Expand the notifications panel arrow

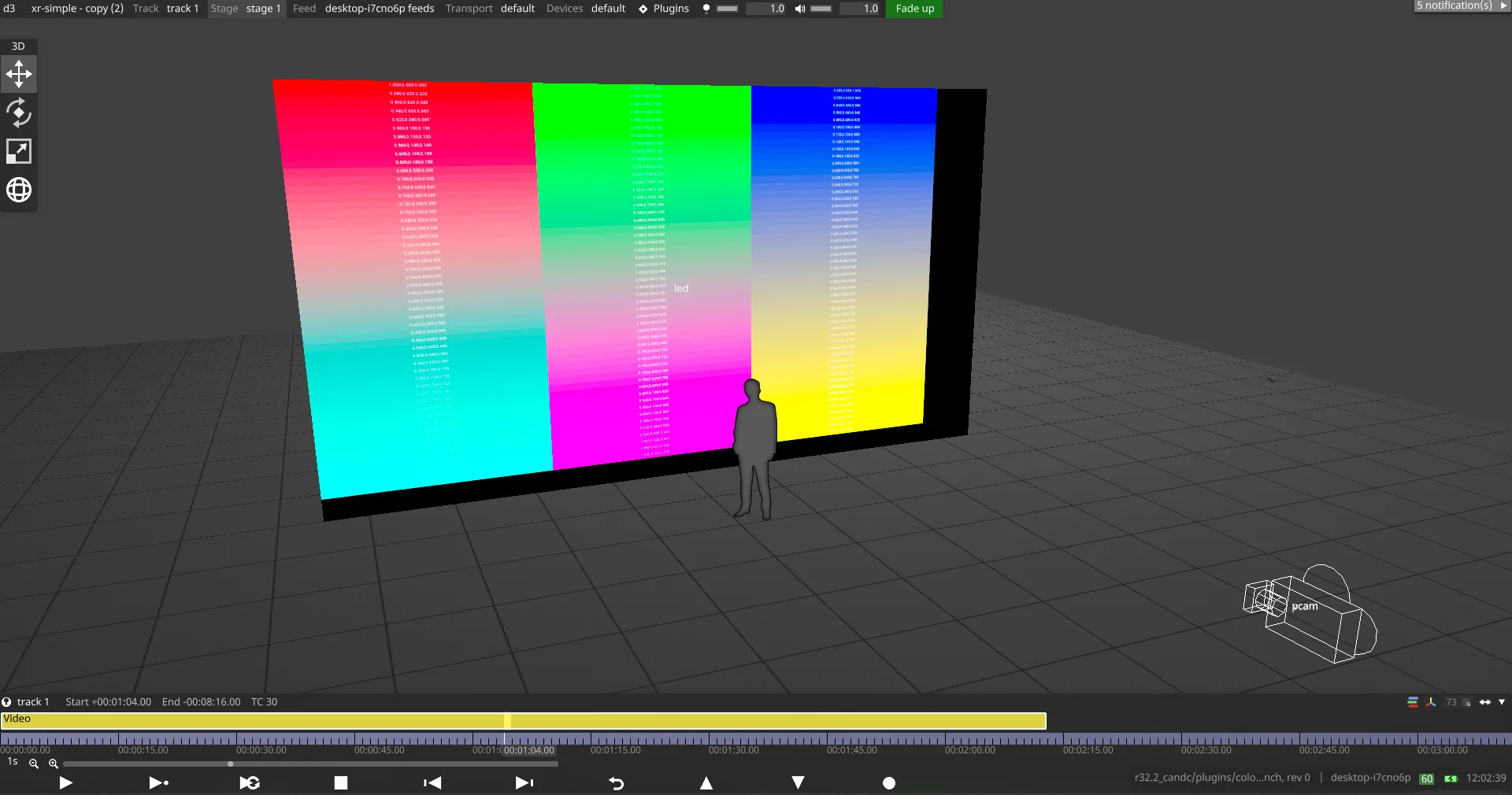1503,6
